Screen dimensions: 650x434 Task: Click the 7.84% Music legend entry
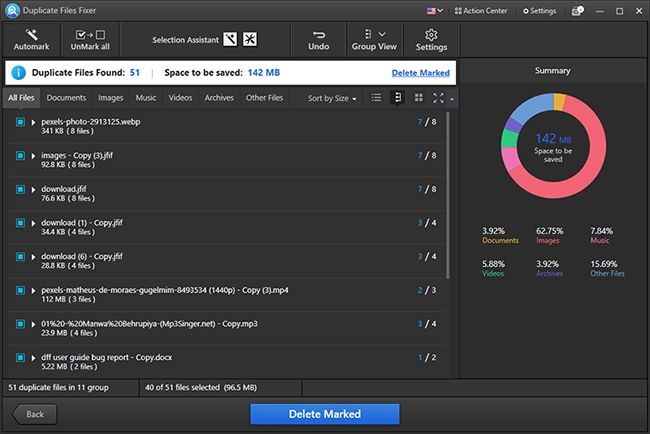pyautogui.click(x=601, y=235)
